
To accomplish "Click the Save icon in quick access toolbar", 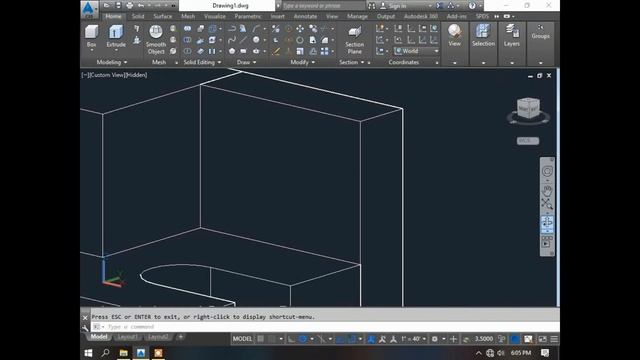I will pyautogui.click(x=118, y=5).
